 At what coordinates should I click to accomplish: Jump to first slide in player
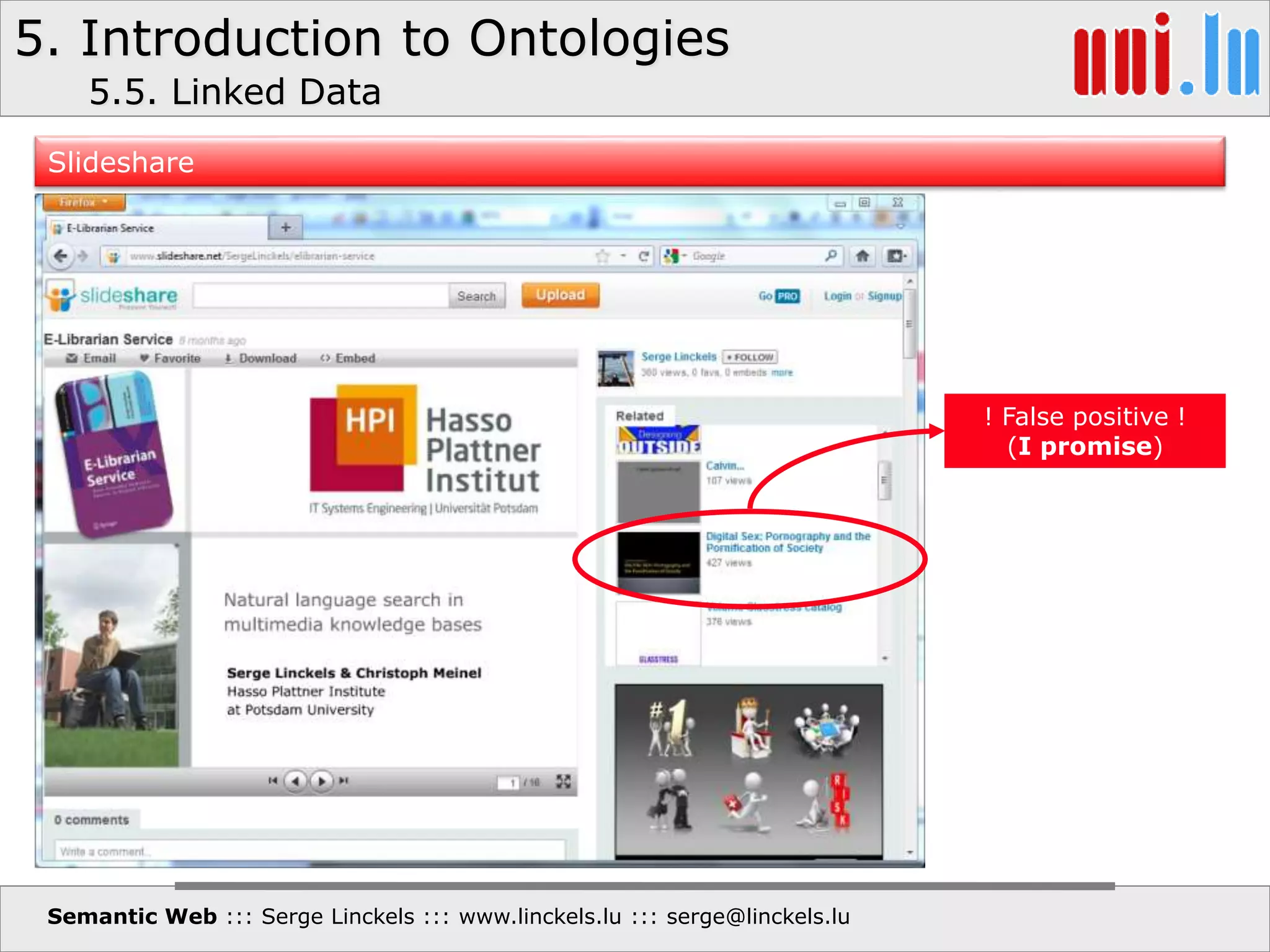click(x=273, y=781)
